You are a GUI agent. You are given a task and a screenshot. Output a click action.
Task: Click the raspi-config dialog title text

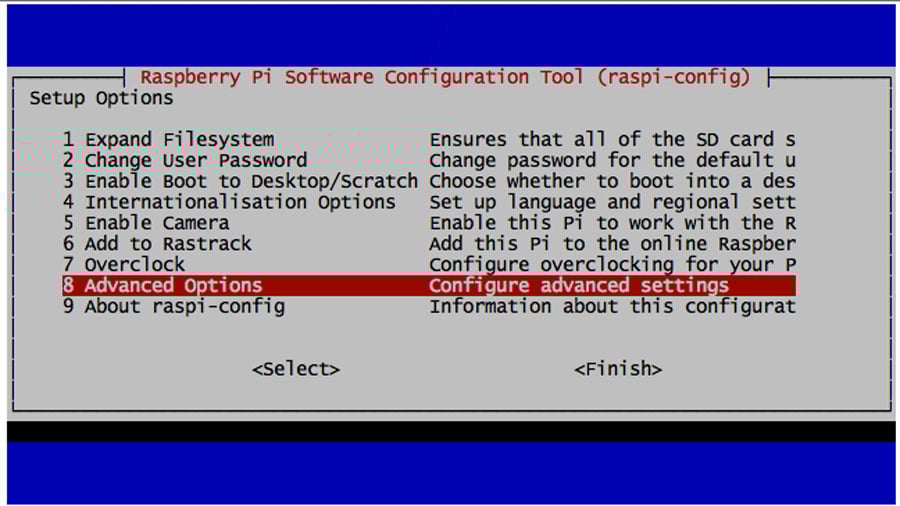click(445, 77)
